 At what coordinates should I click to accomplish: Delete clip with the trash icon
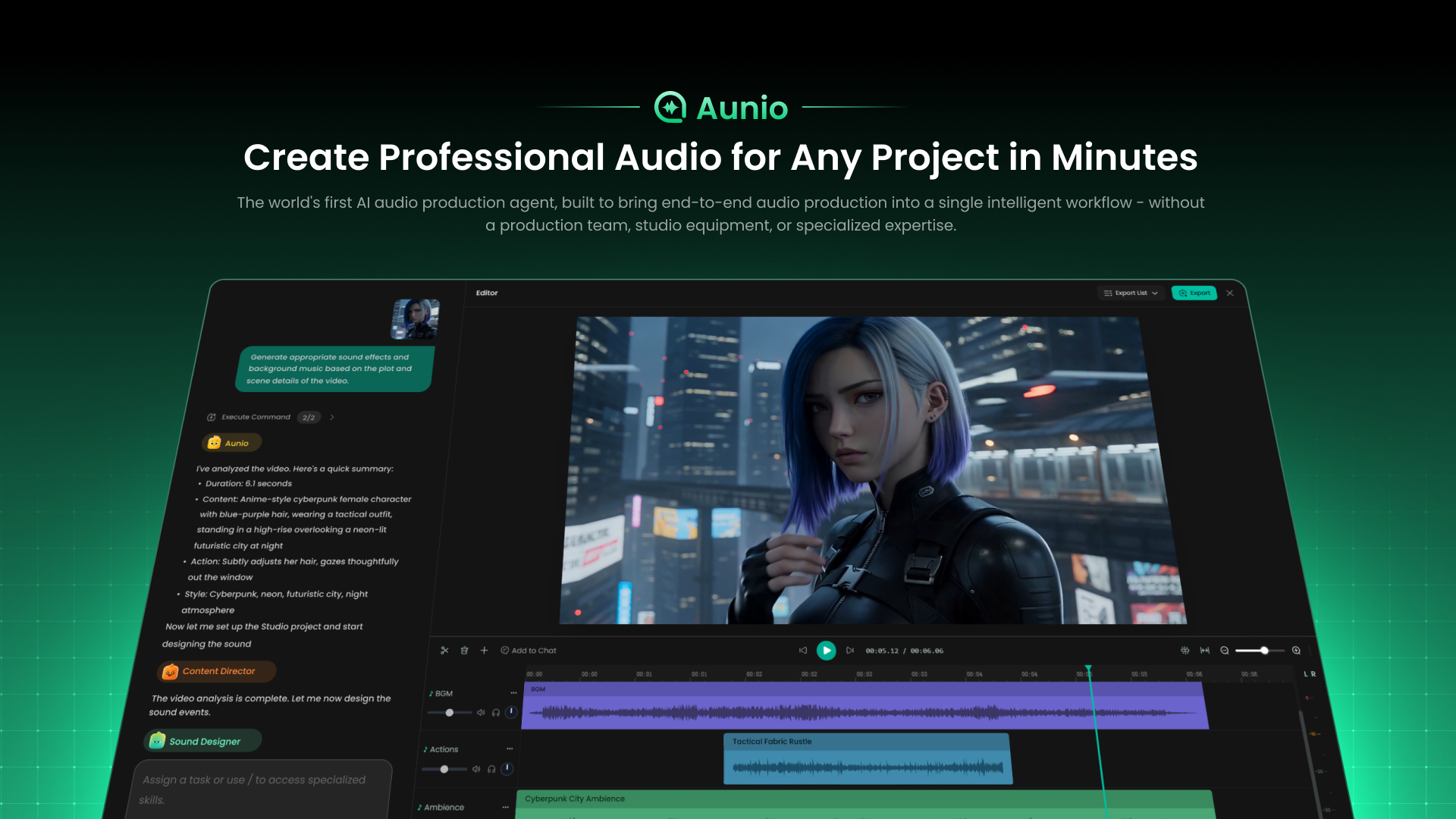pos(464,651)
